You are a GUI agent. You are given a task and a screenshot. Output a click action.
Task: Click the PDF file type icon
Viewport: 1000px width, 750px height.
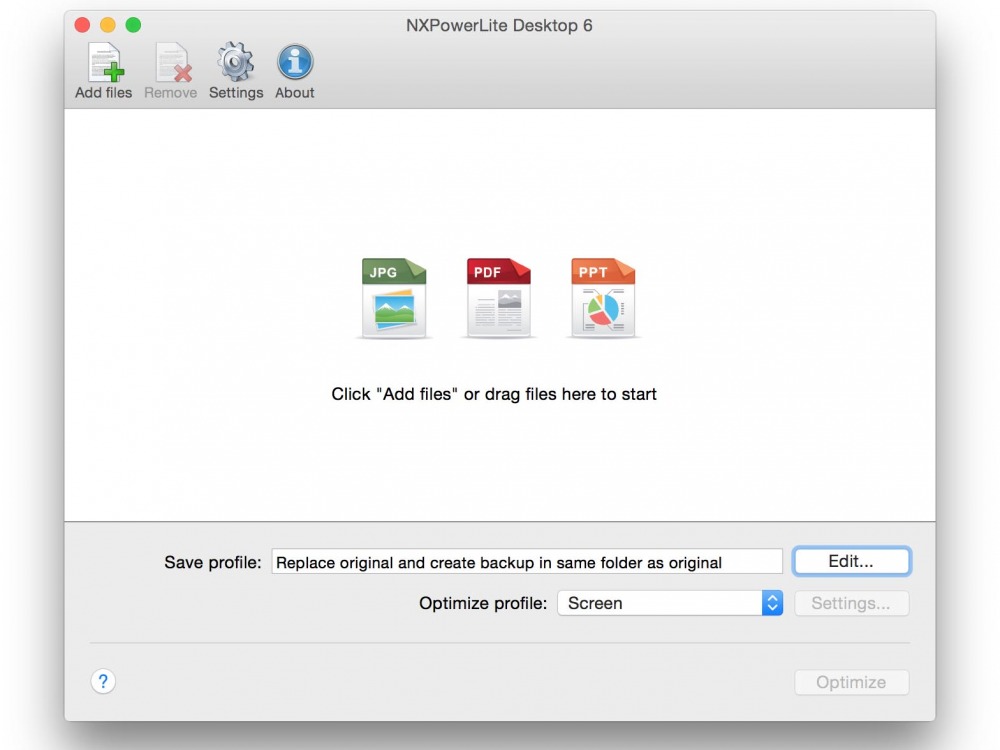click(x=499, y=298)
